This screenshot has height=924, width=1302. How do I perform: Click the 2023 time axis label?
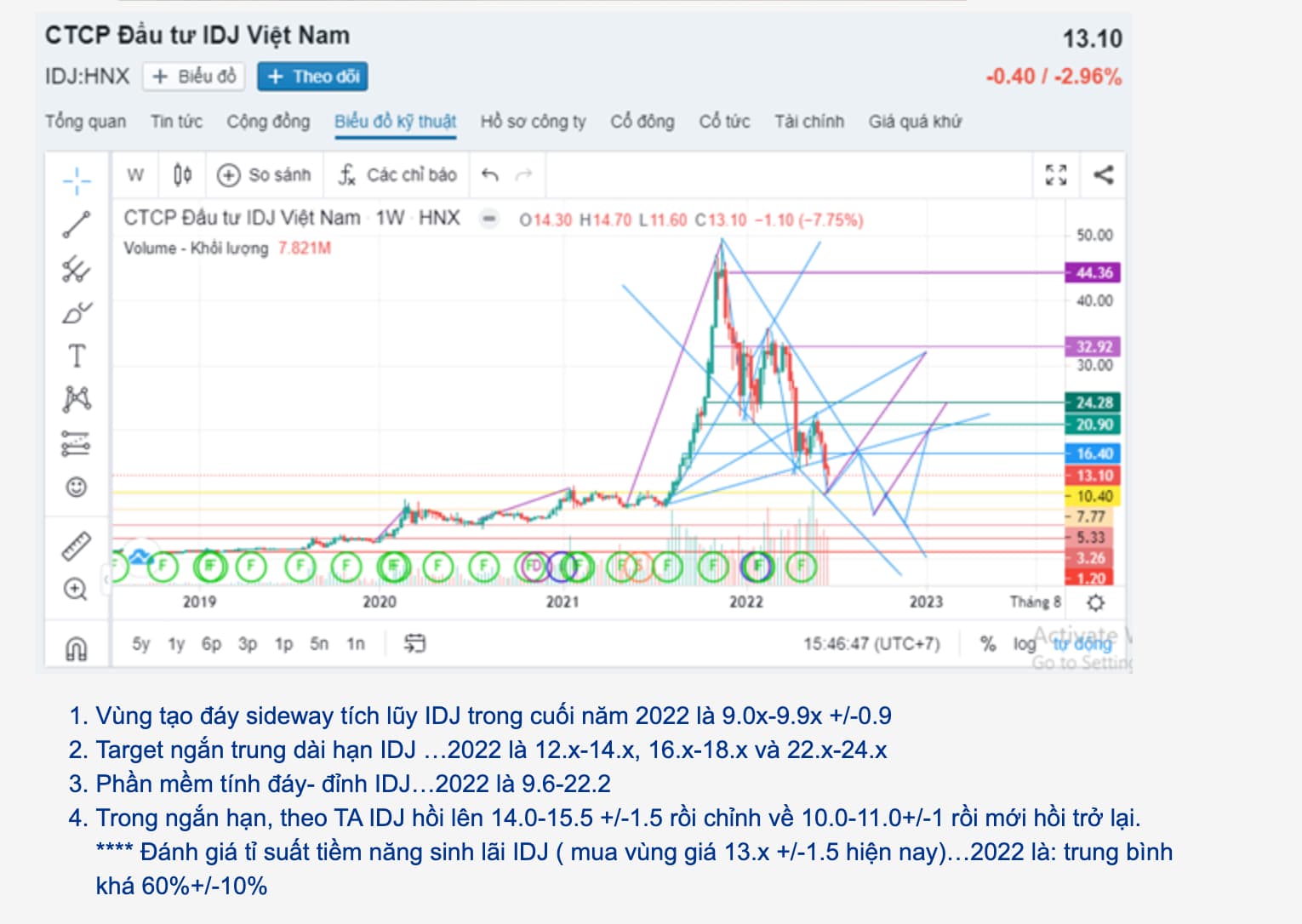(926, 602)
